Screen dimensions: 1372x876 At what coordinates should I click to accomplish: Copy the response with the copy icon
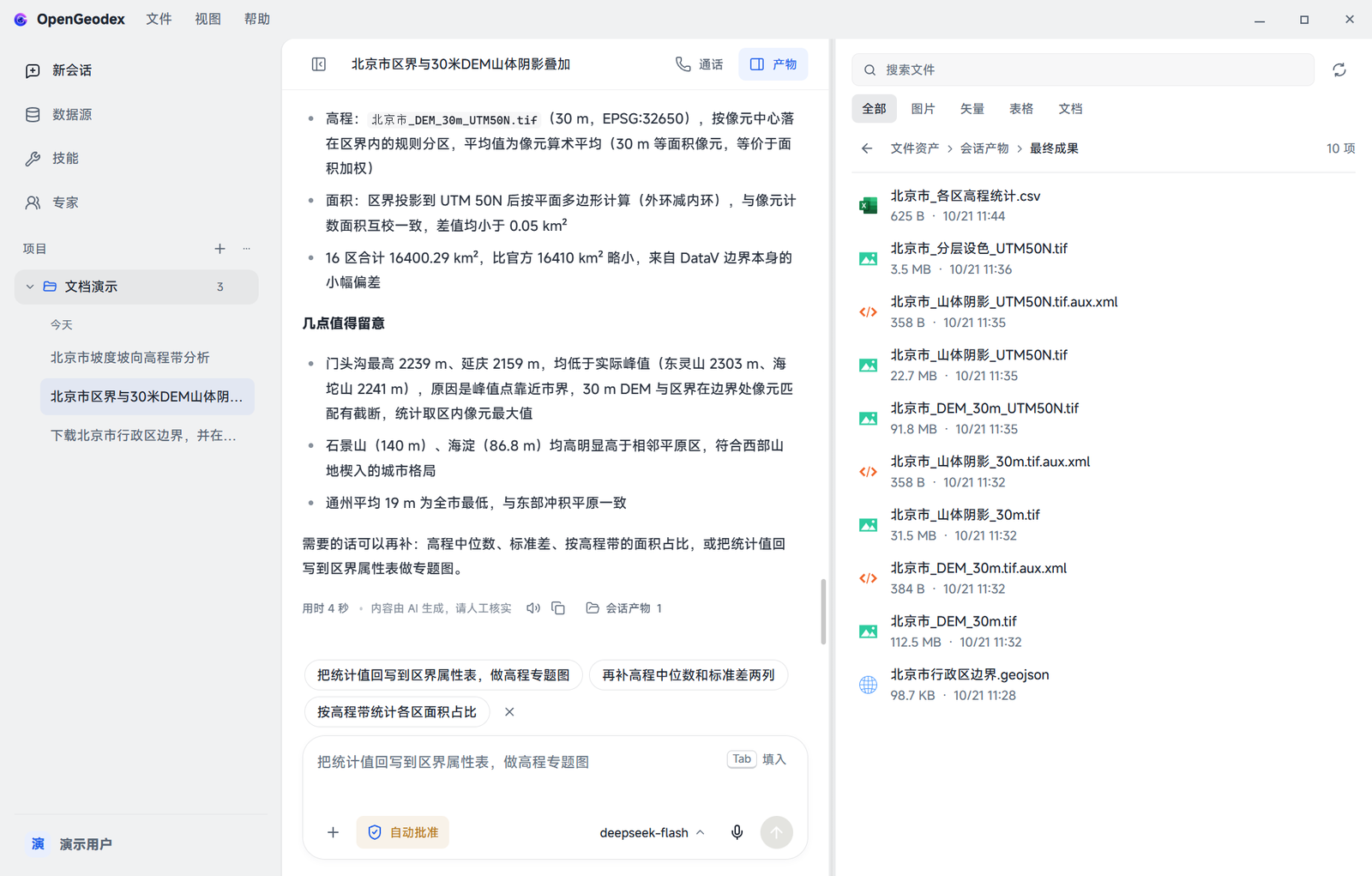point(558,608)
